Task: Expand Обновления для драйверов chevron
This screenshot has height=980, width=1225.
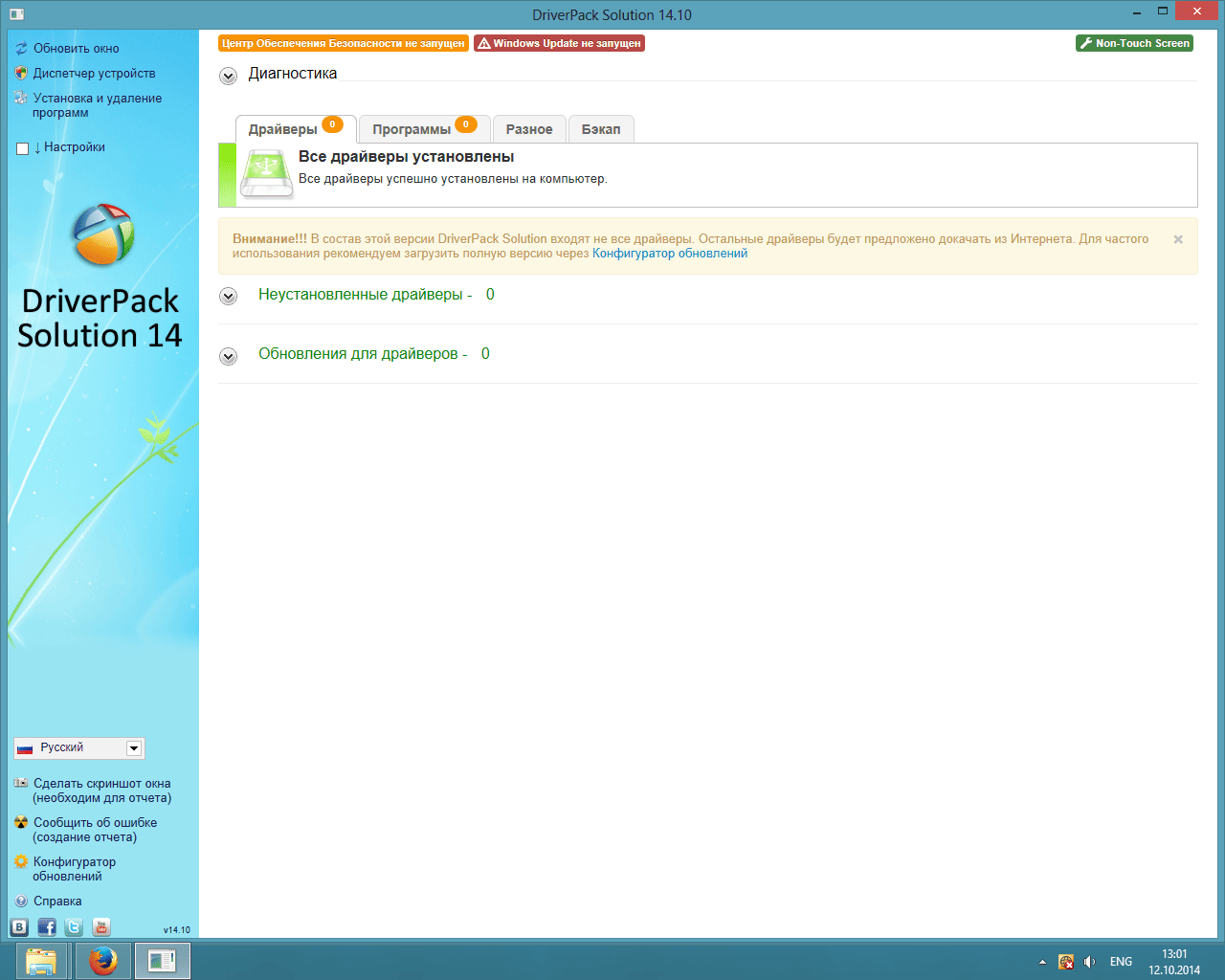Action: tap(228, 356)
